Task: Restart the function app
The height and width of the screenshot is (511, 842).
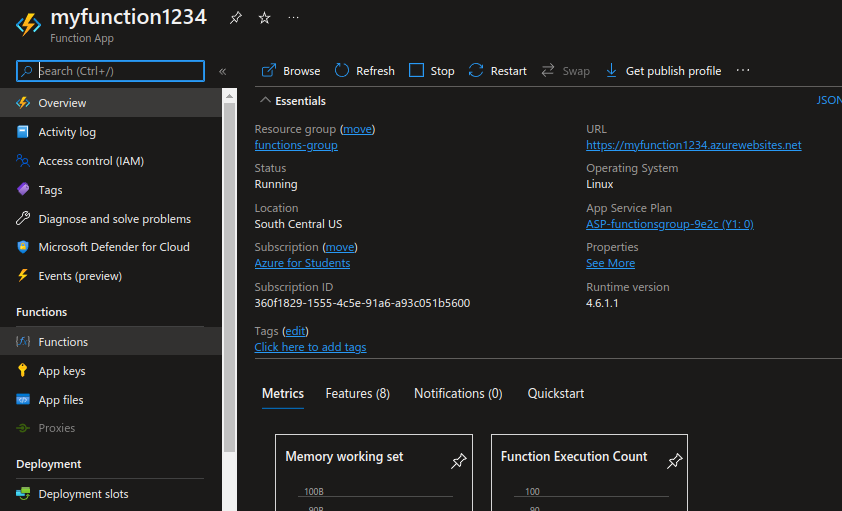Action: click(x=497, y=71)
